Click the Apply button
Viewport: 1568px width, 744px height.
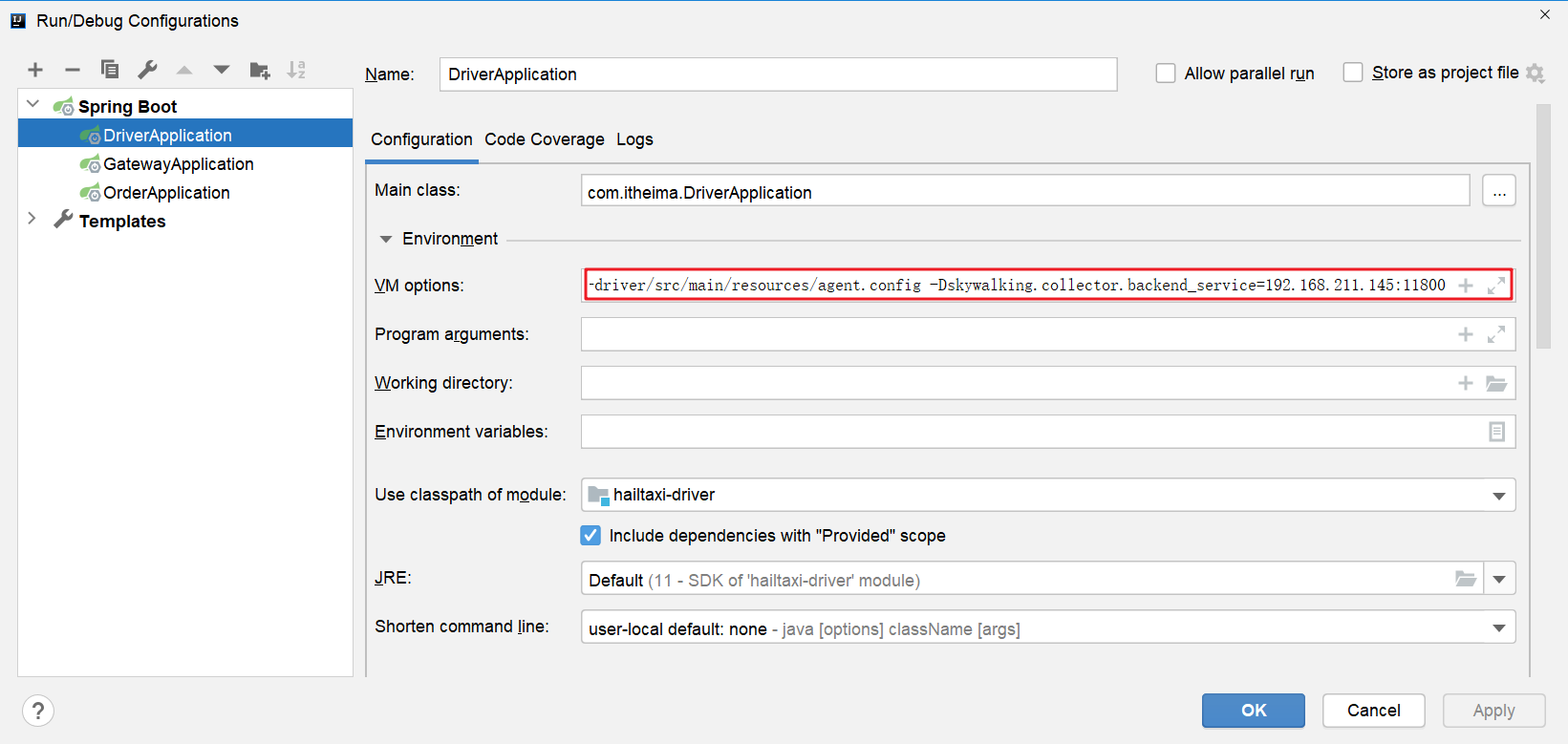click(x=1493, y=711)
